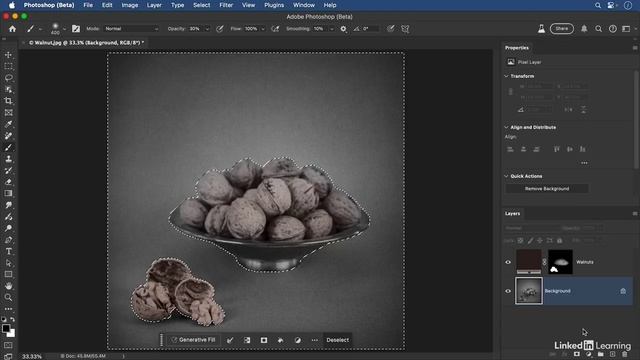Hide the Walnuts layer
The width and height of the screenshot is (640, 360).
[x=508, y=262]
